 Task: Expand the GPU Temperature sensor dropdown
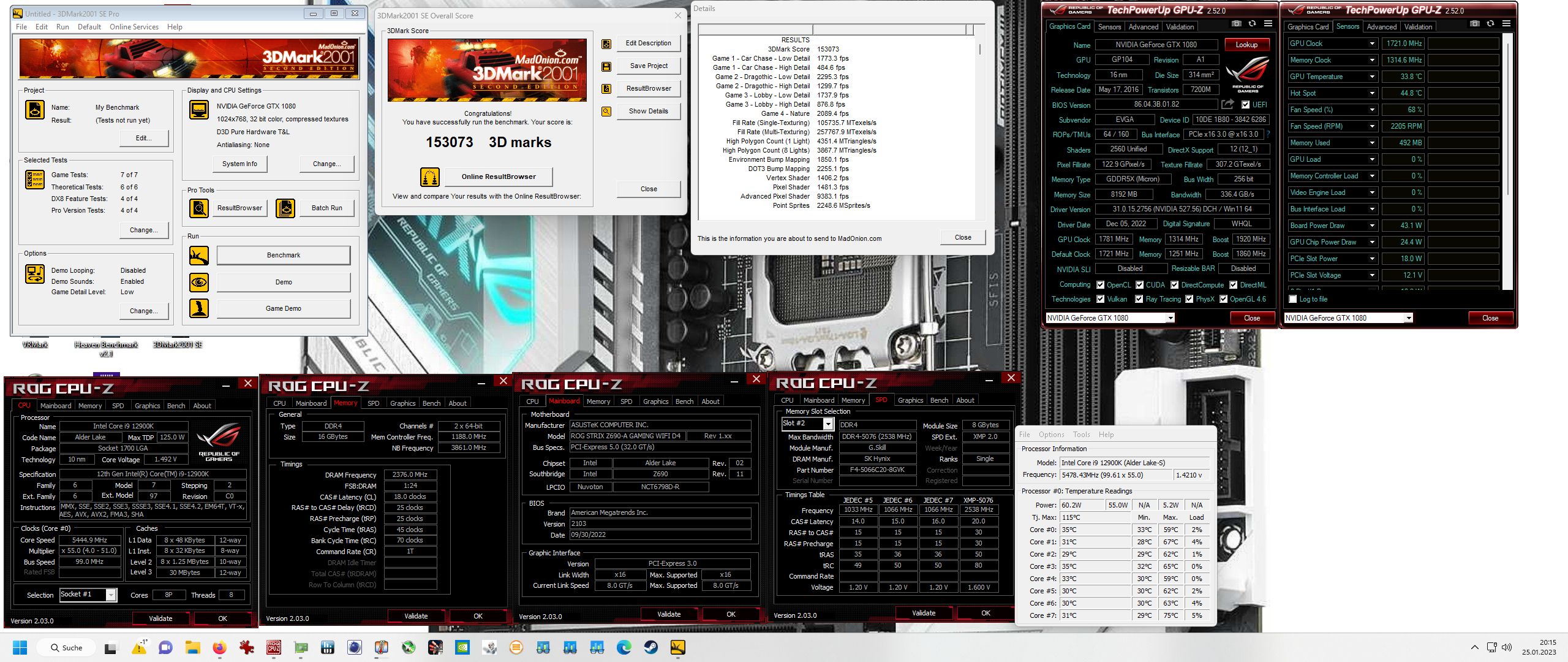[x=1372, y=77]
